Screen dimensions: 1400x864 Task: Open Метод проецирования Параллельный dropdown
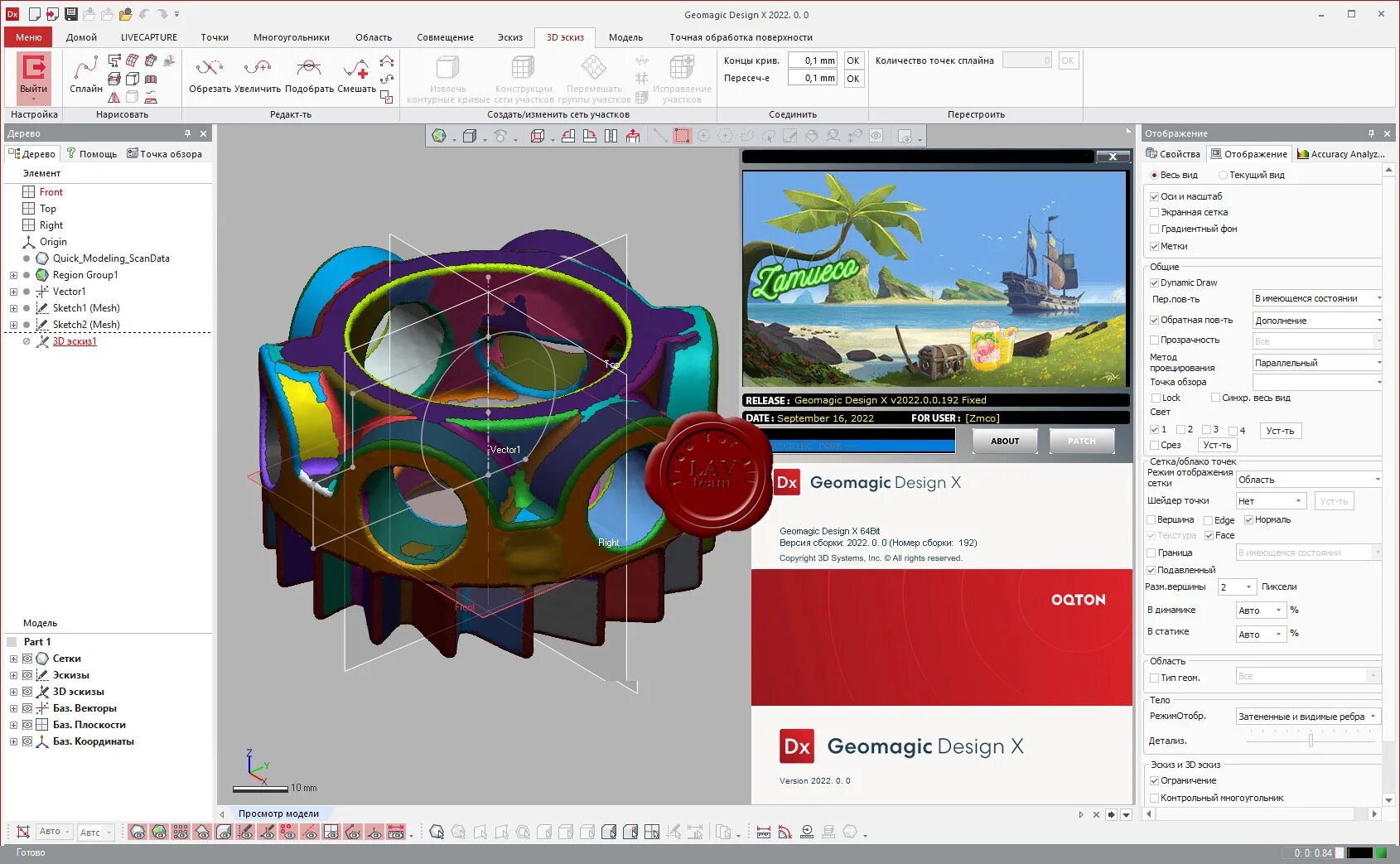tap(1317, 363)
